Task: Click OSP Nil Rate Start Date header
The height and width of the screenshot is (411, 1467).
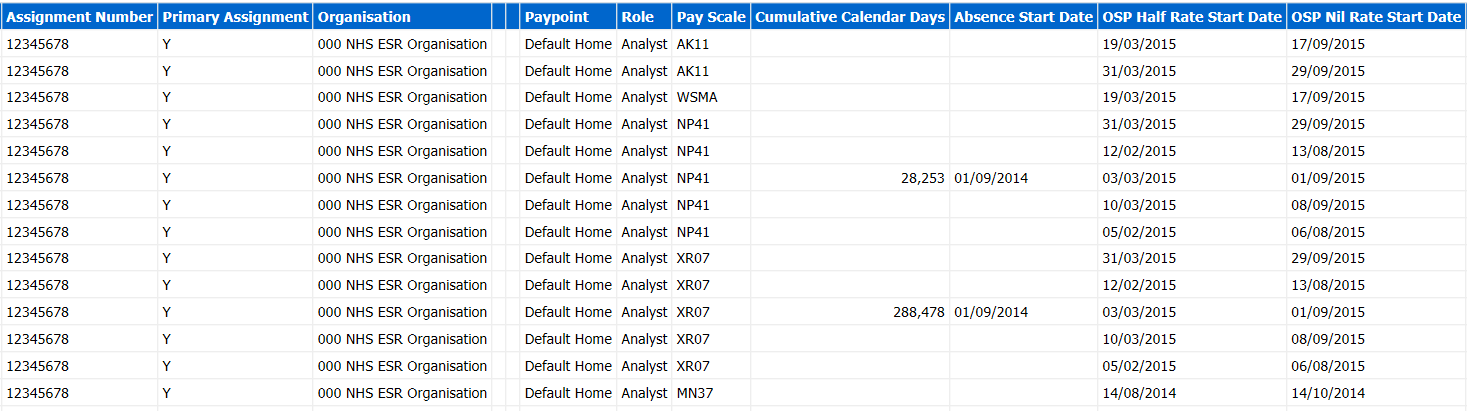Action: click(1375, 17)
